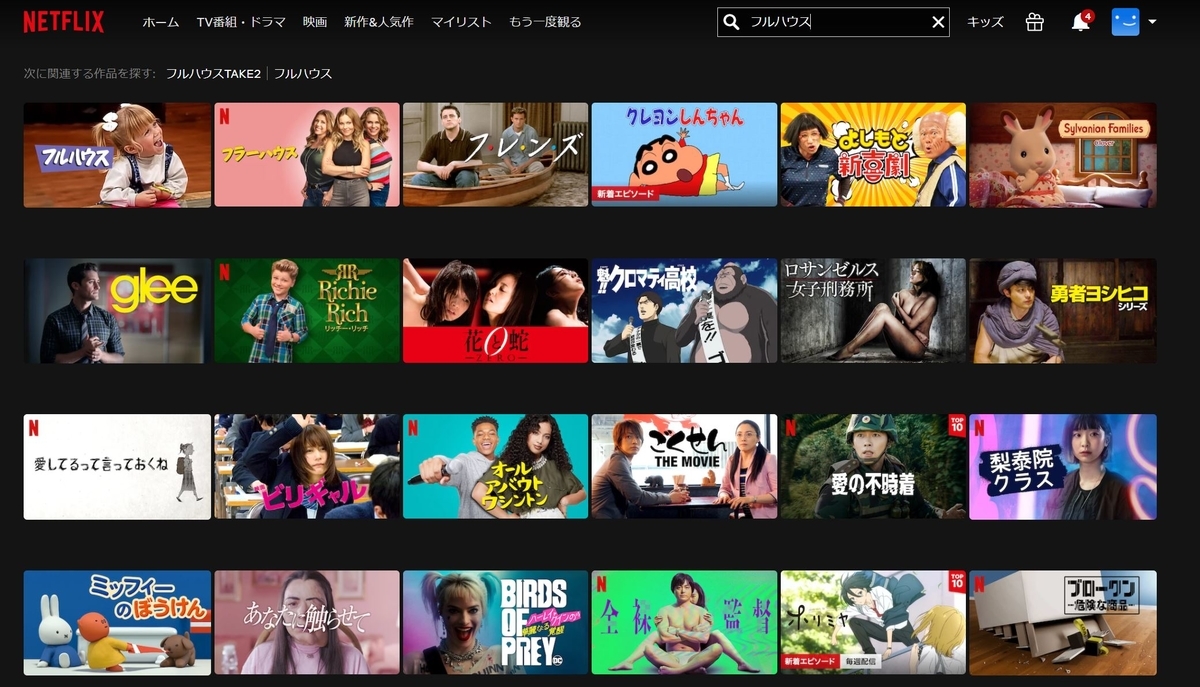Open the よしもと新喜劇 thumbnail
This screenshot has width=1200, height=687.
point(873,155)
